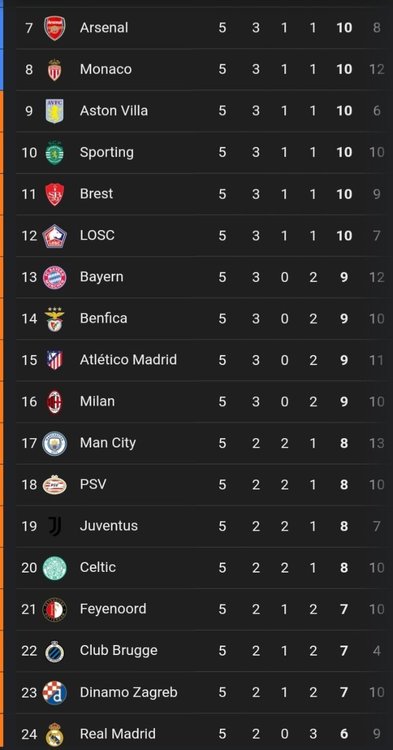The width and height of the screenshot is (393, 750).
Task: Open the LOSC team name
Action: pyautogui.click(x=97, y=235)
